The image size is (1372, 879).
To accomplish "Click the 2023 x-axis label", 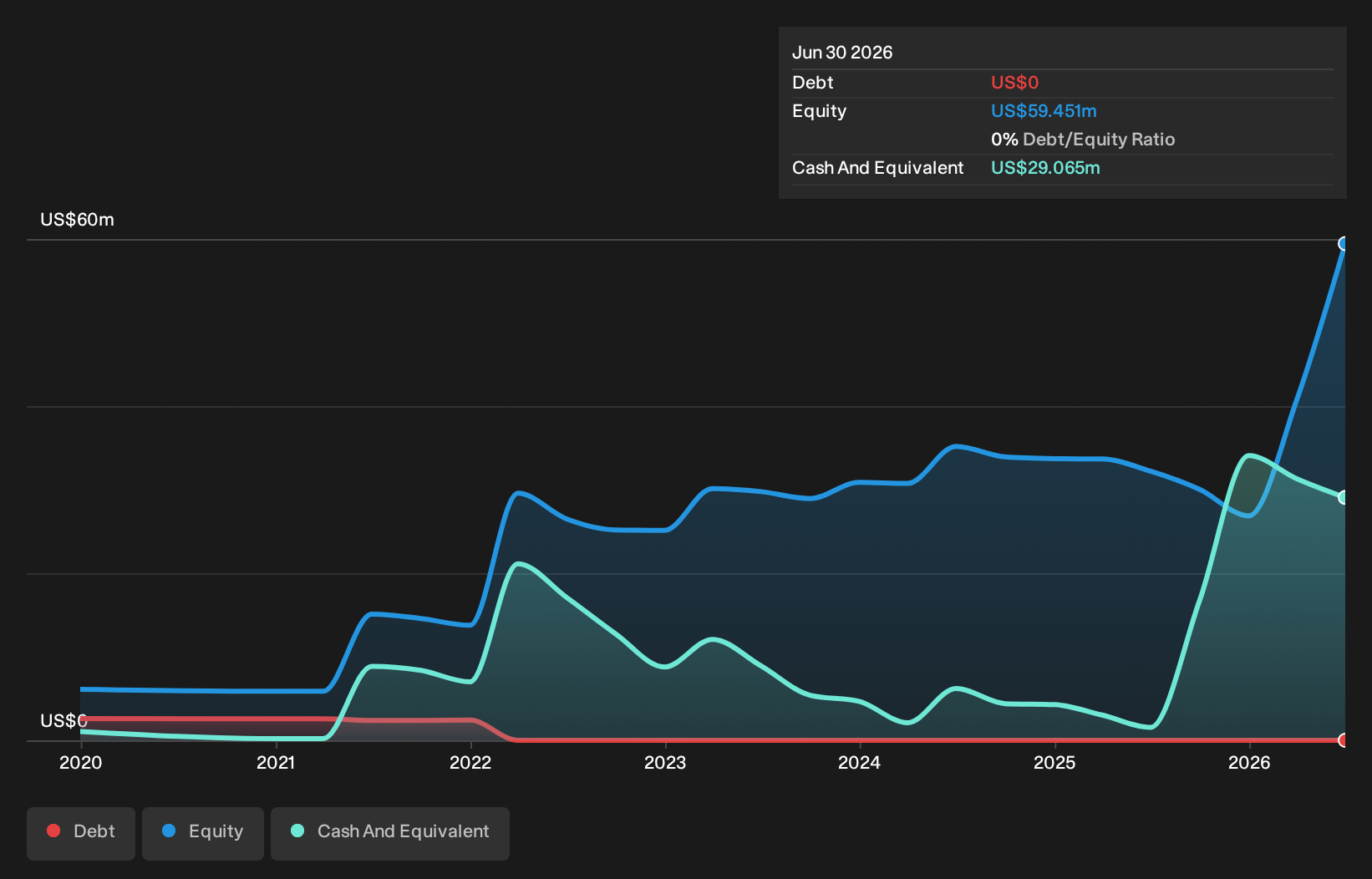I will (665, 762).
